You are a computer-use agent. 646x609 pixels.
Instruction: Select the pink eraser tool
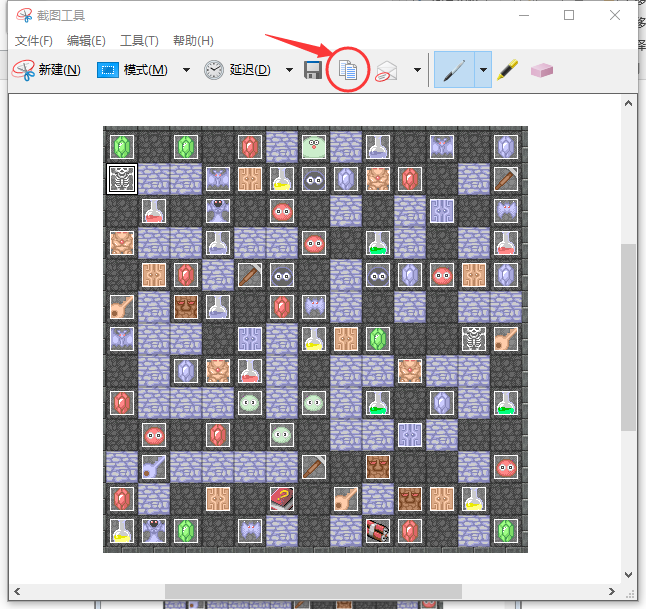541,70
